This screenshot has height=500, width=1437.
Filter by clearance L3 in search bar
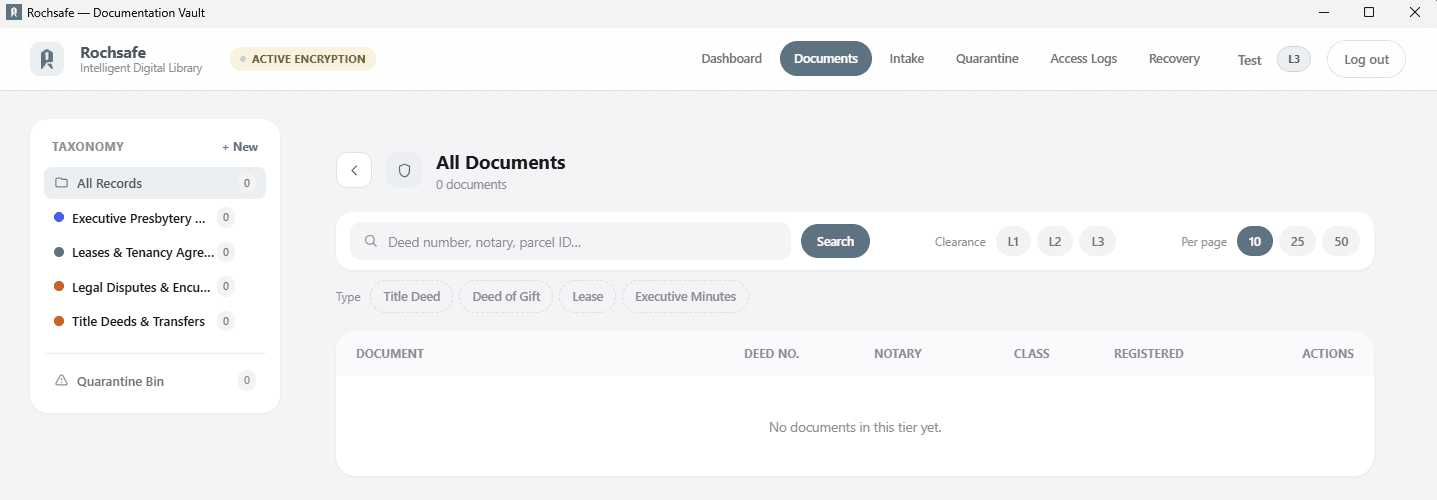(1097, 241)
